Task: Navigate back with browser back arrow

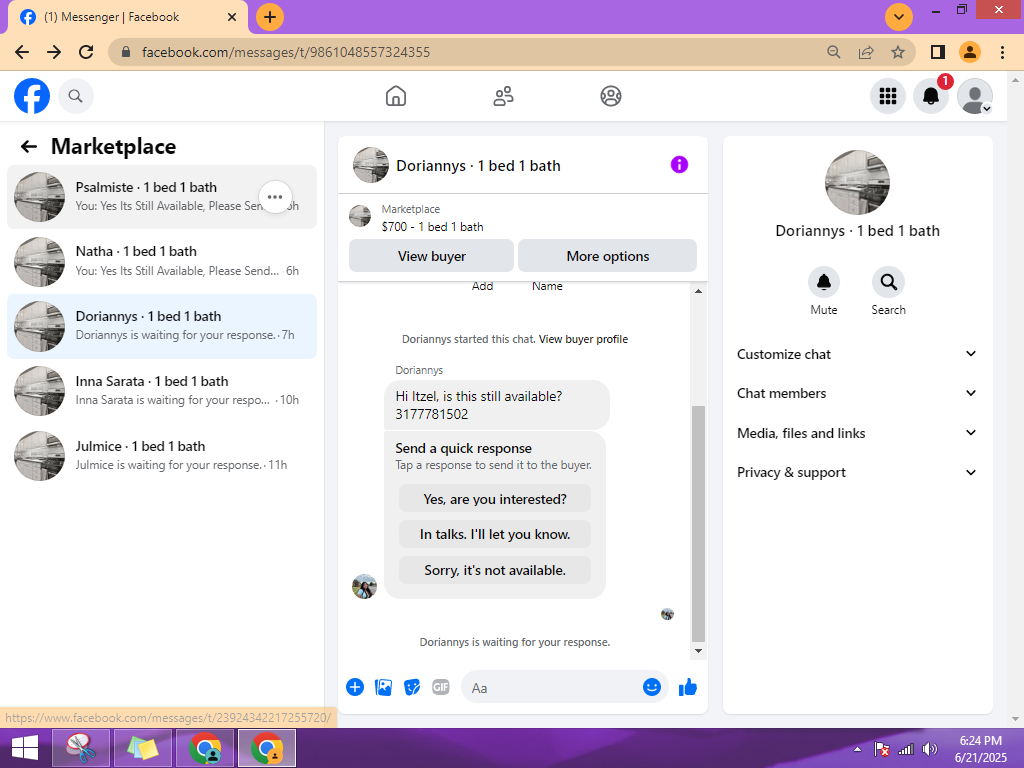Action: point(22,52)
